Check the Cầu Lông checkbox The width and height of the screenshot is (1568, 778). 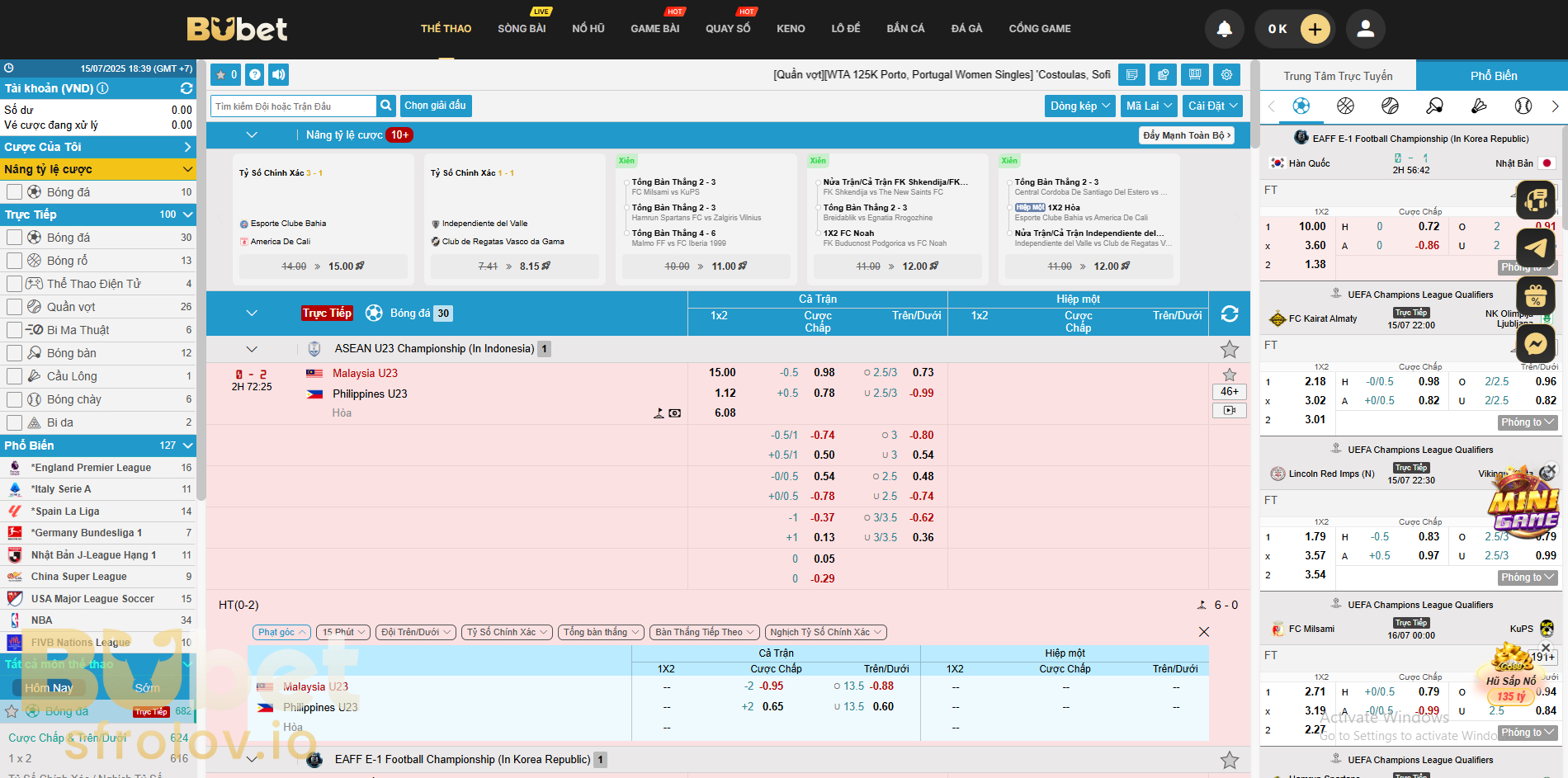pyautogui.click(x=14, y=376)
